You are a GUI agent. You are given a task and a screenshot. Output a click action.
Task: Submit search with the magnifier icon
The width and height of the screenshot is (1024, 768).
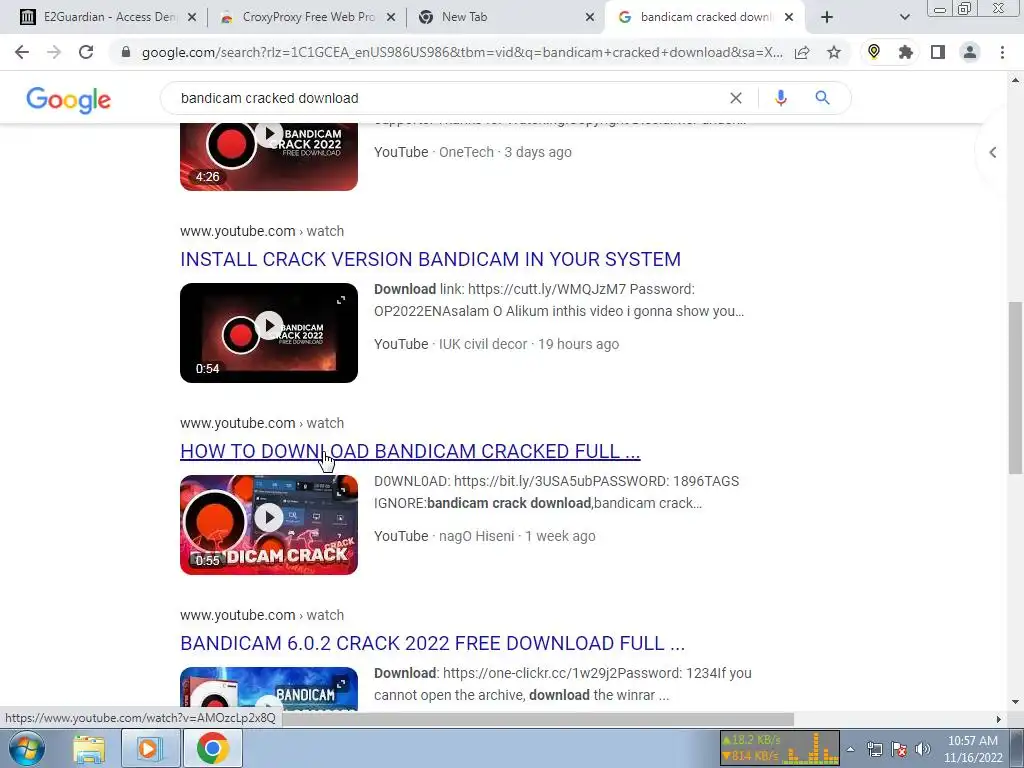822,98
